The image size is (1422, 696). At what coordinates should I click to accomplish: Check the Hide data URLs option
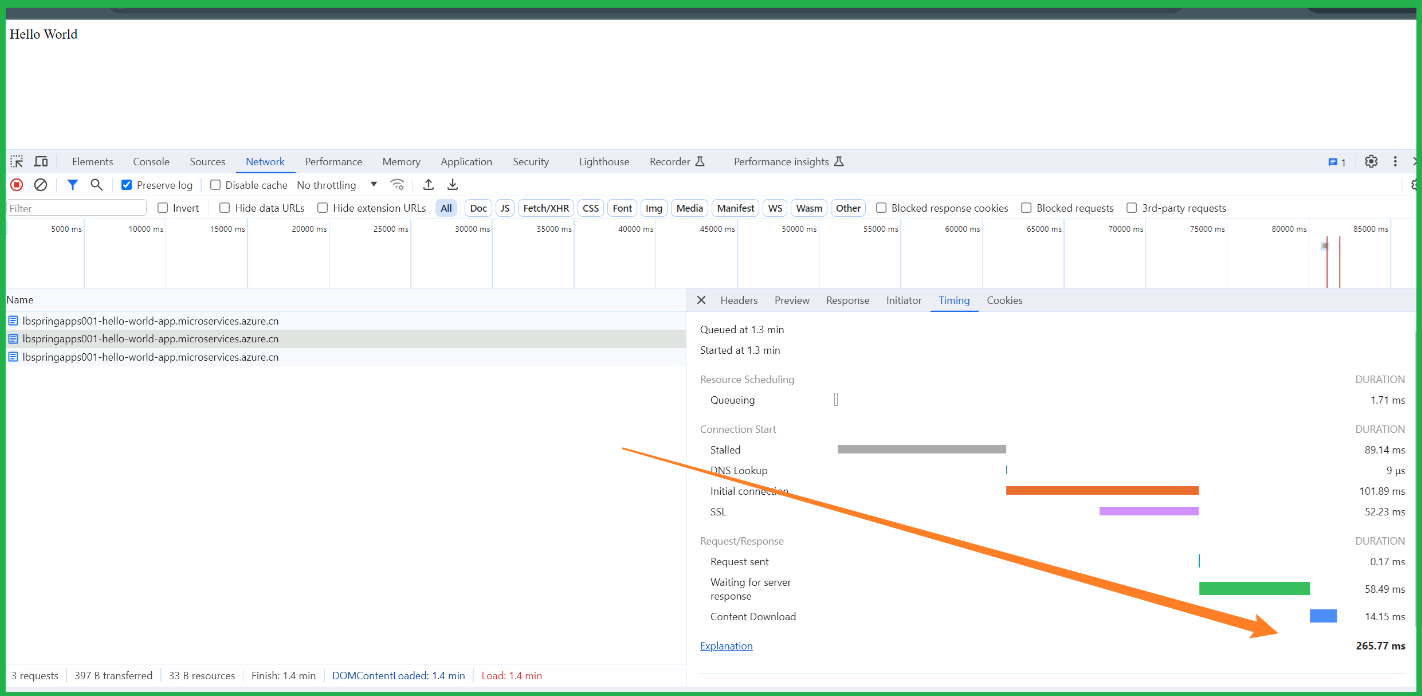click(x=225, y=208)
